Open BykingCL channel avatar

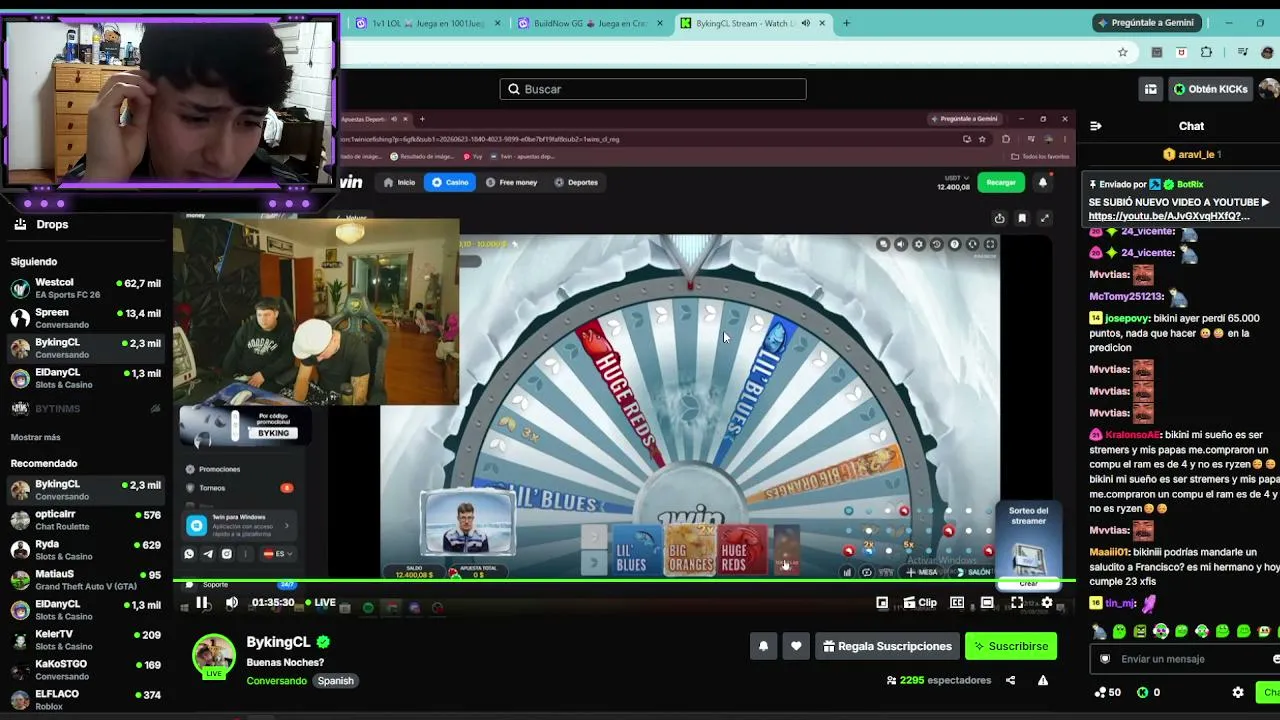click(x=213, y=655)
